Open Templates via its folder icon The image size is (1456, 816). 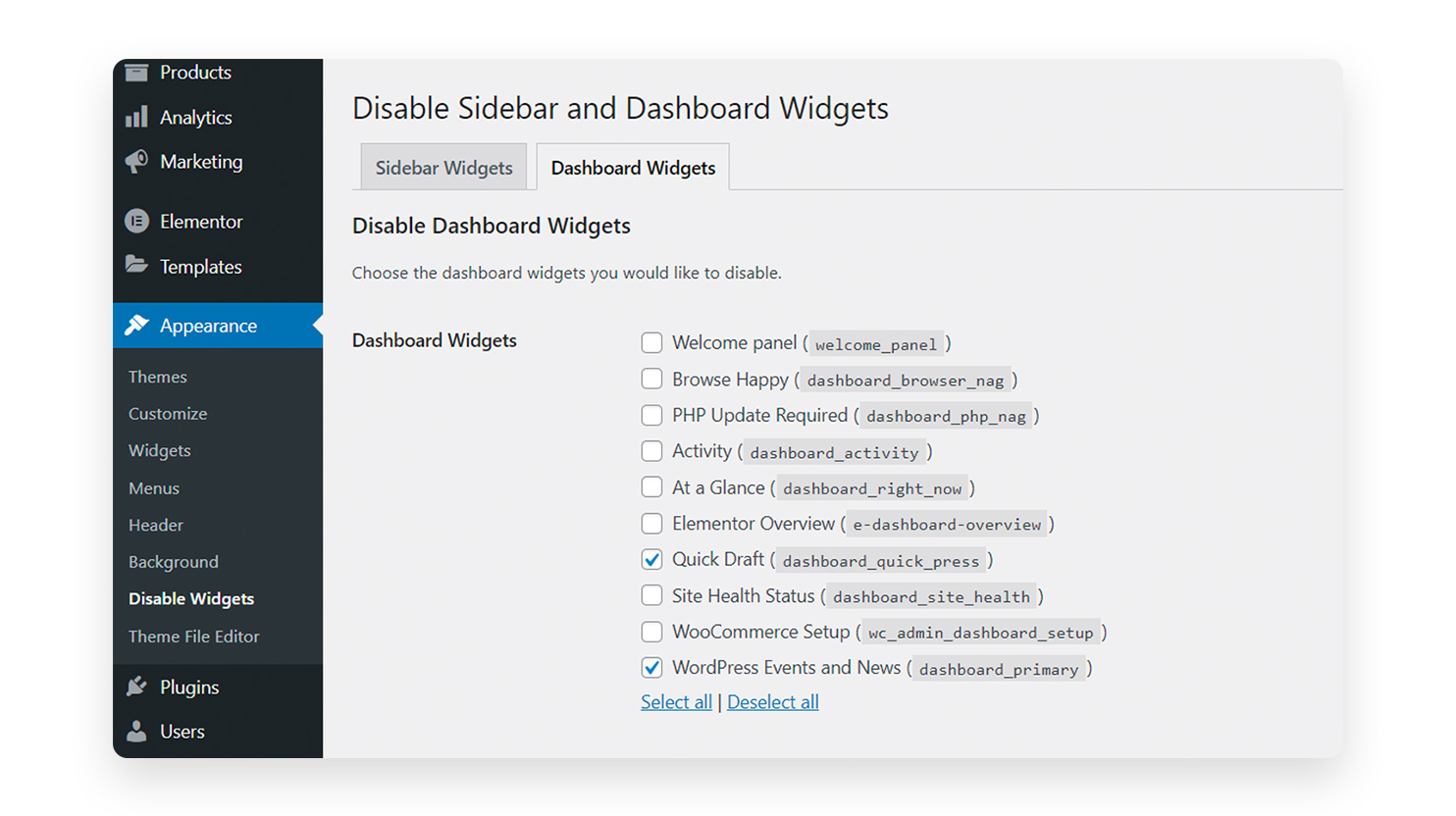[136, 266]
